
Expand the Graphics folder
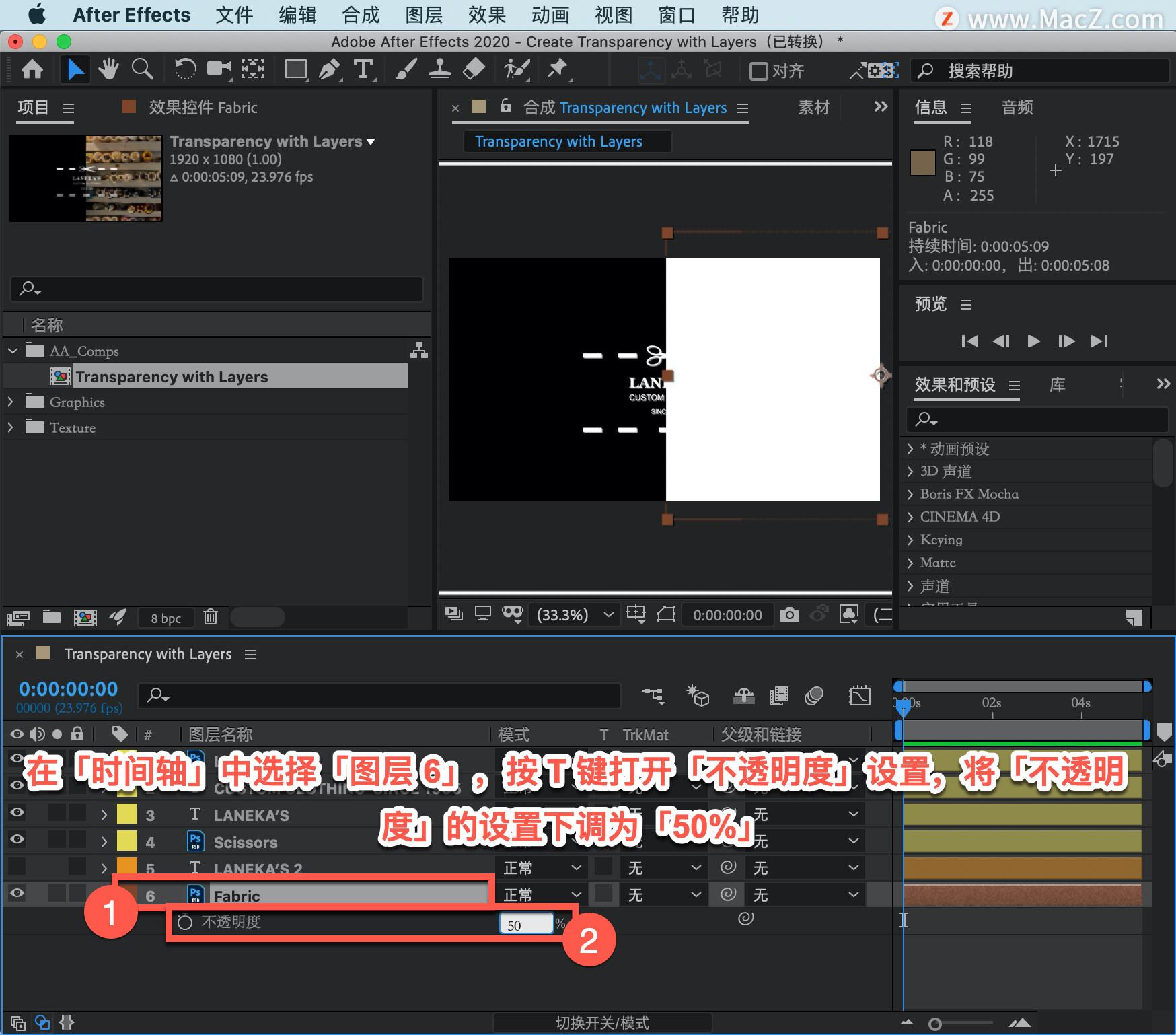pyautogui.click(x=11, y=402)
